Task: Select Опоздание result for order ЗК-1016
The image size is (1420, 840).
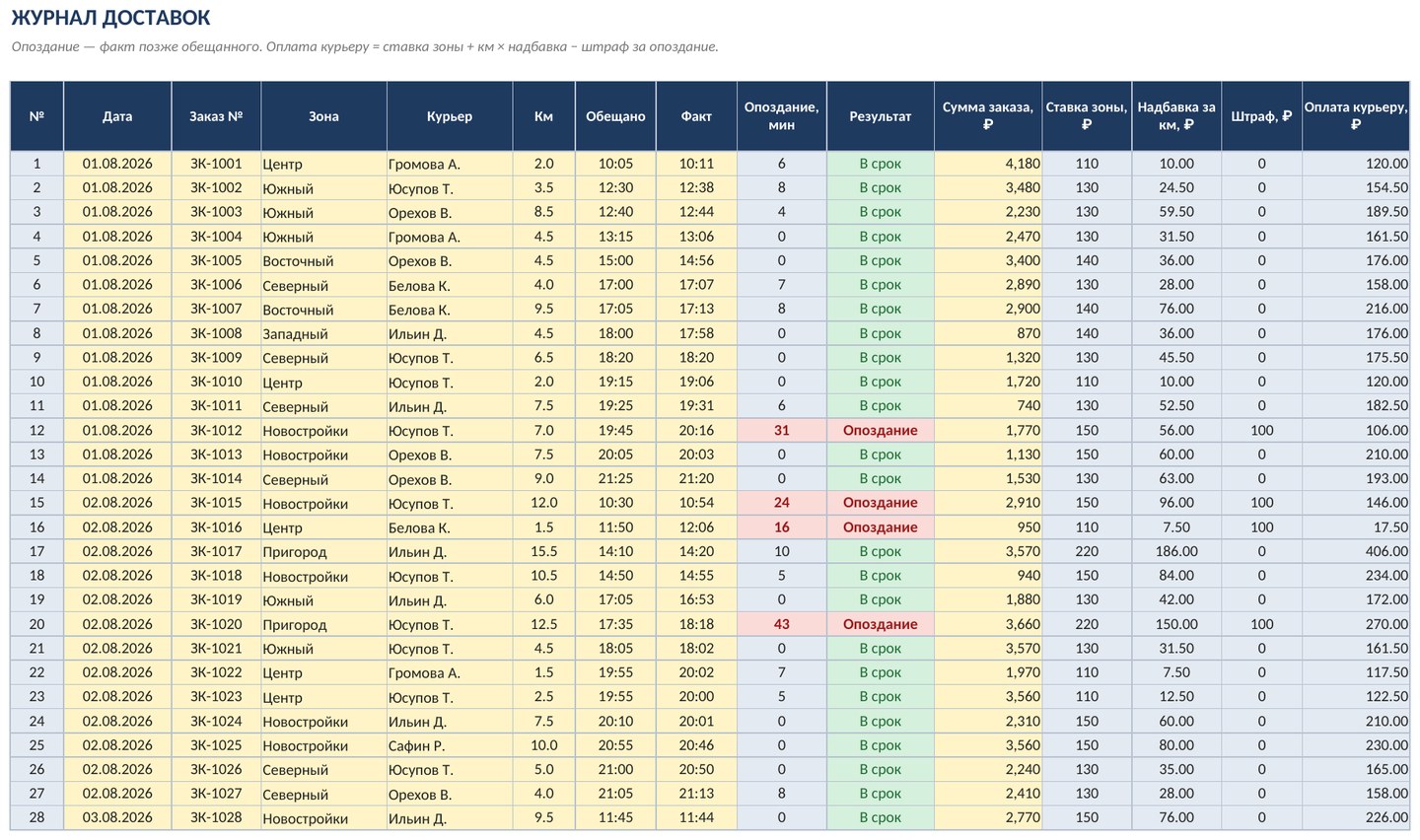Action: click(x=881, y=527)
